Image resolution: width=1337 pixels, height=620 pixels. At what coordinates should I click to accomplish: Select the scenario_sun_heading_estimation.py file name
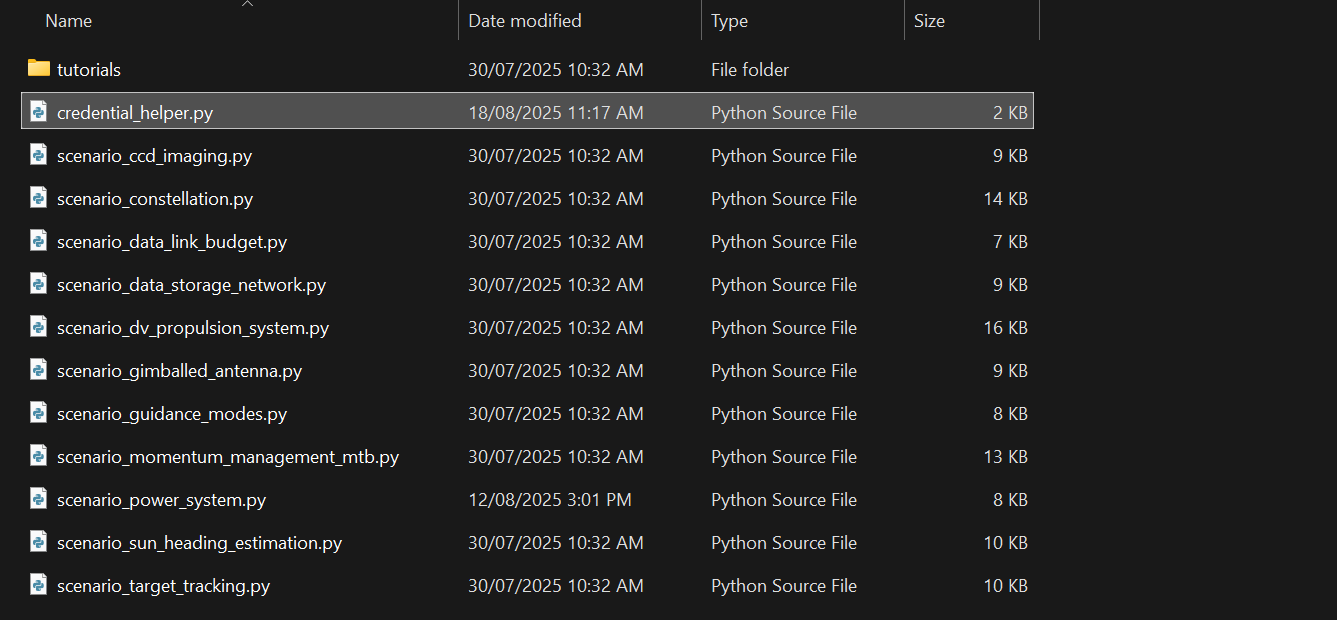pyautogui.click(x=199, y=543)
